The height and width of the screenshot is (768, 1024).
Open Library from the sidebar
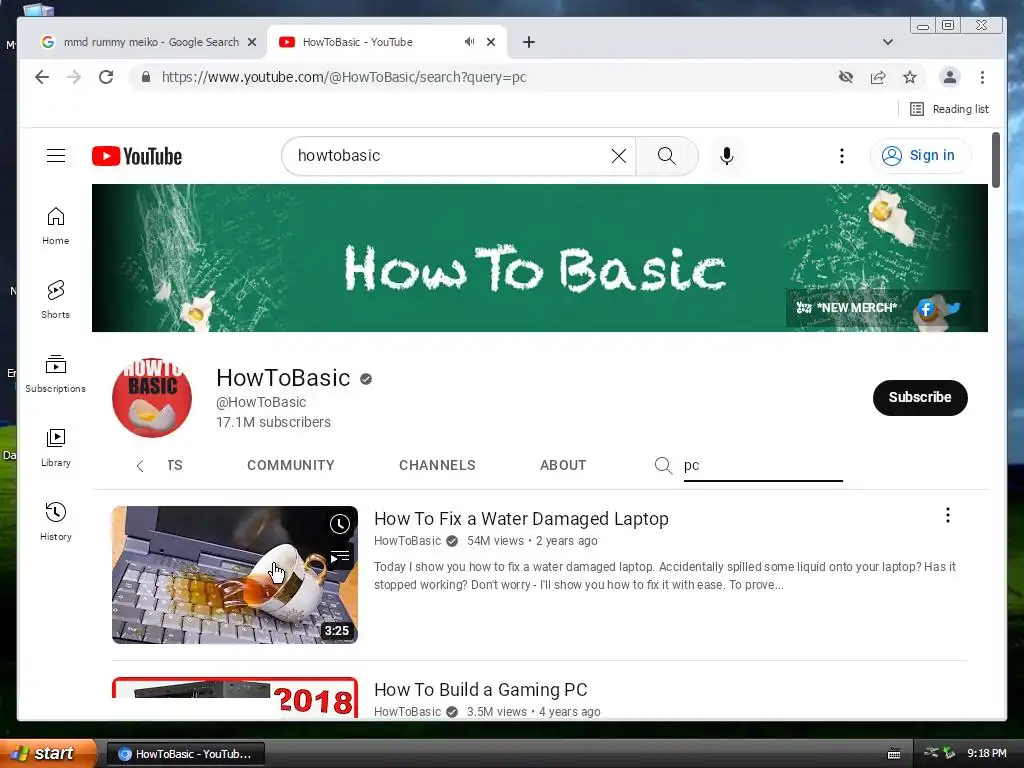[x=56, y=447]
